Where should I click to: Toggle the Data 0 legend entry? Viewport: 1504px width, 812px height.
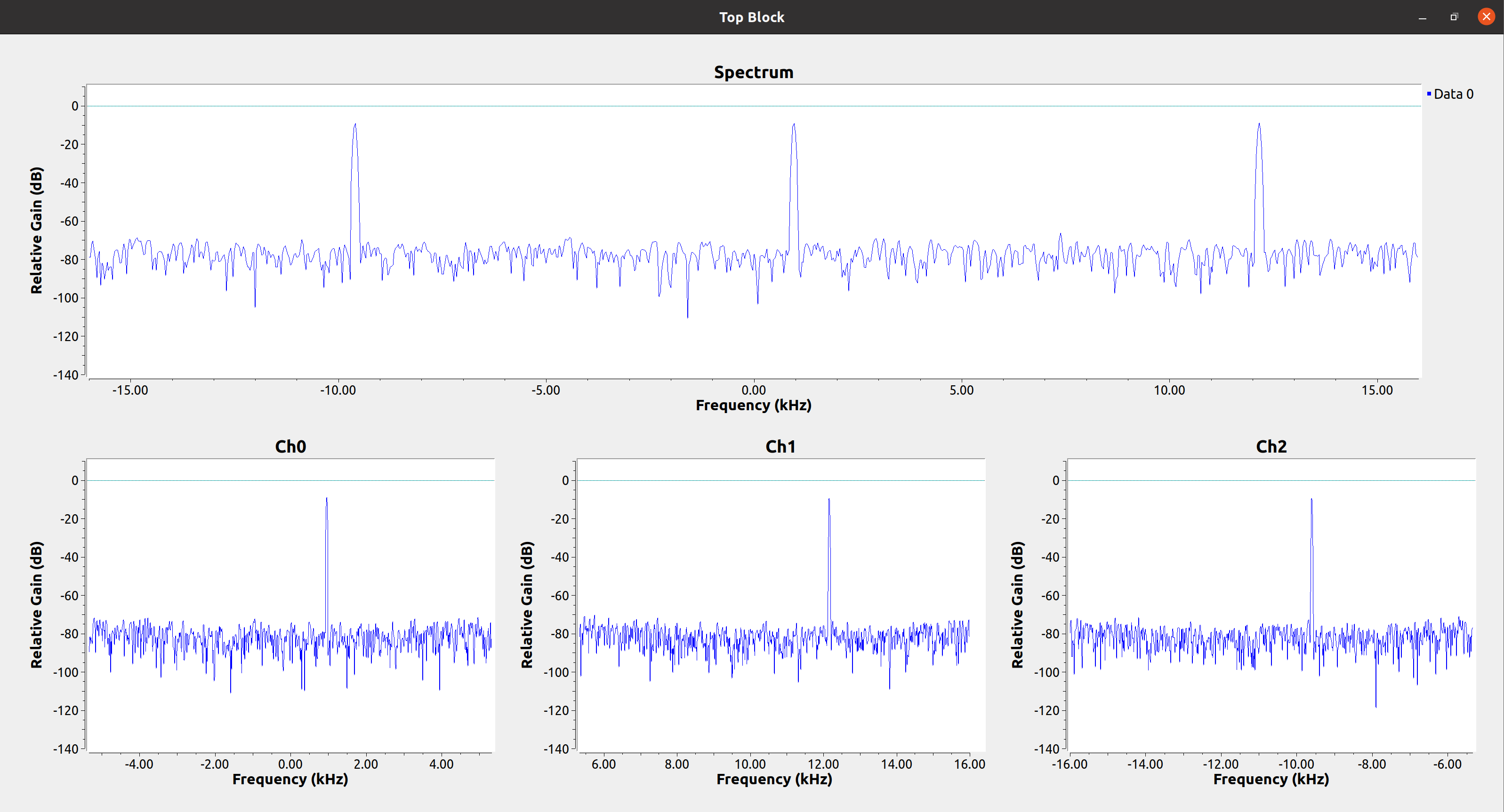click(x=1453, y=94)
